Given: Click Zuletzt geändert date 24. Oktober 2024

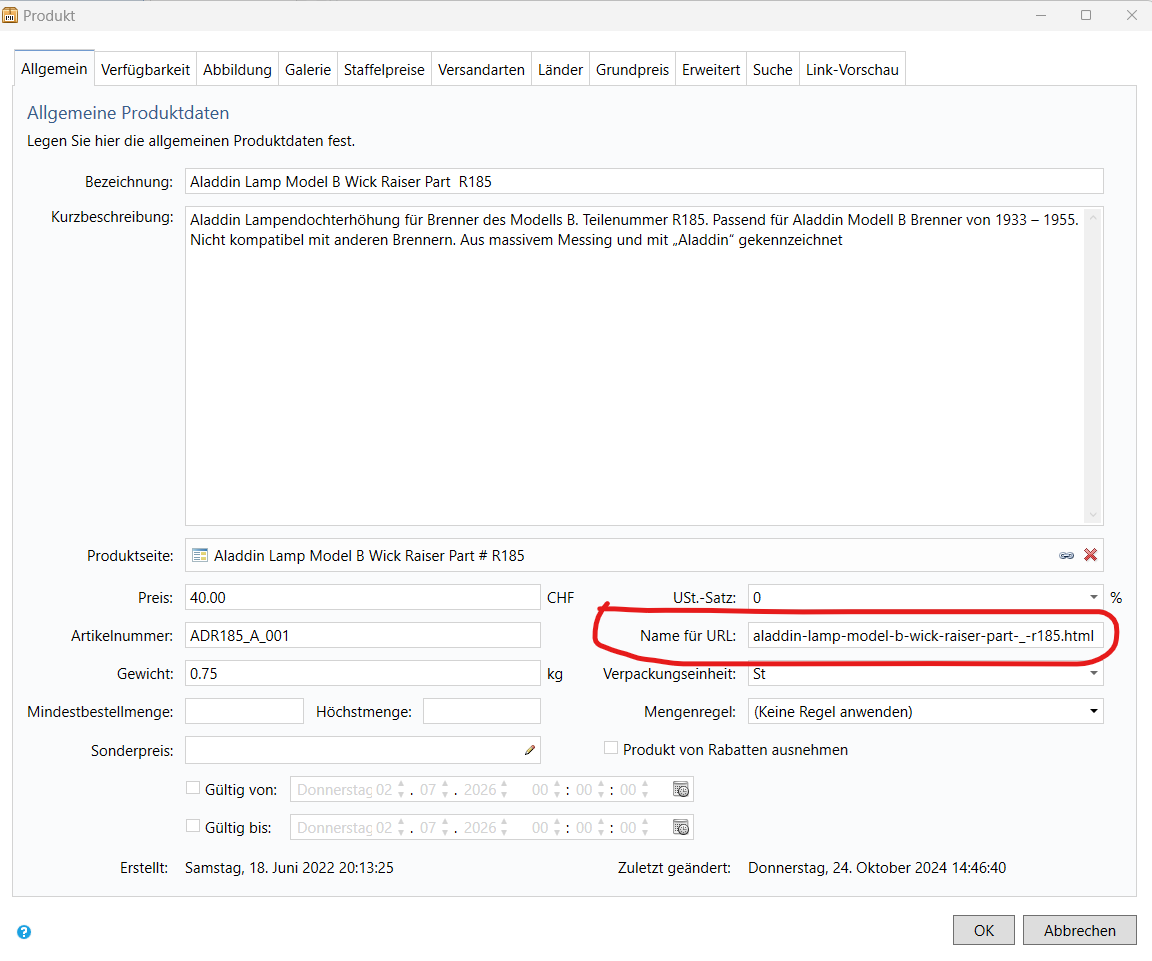Looking at the screenshot, I should [877, 868].
